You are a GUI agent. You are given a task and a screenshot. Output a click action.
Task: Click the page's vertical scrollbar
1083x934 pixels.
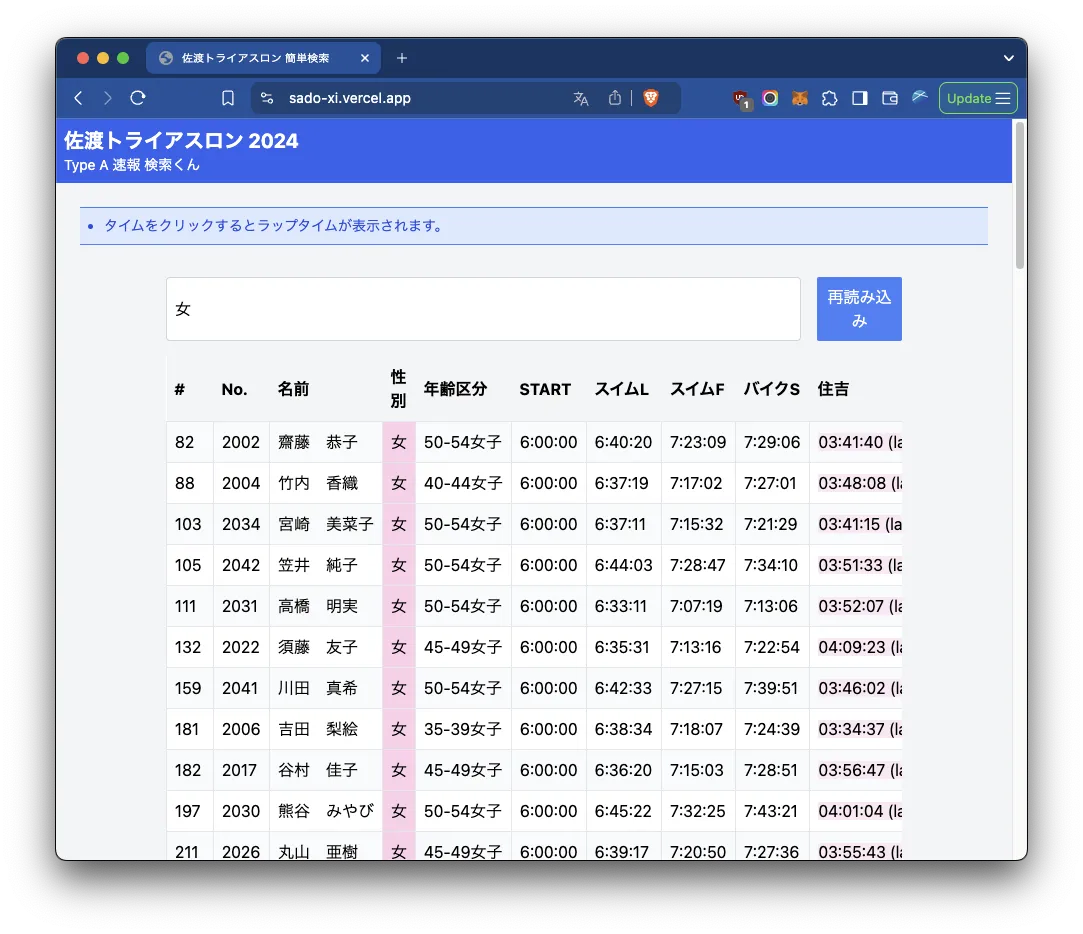tap(1019, 195)
